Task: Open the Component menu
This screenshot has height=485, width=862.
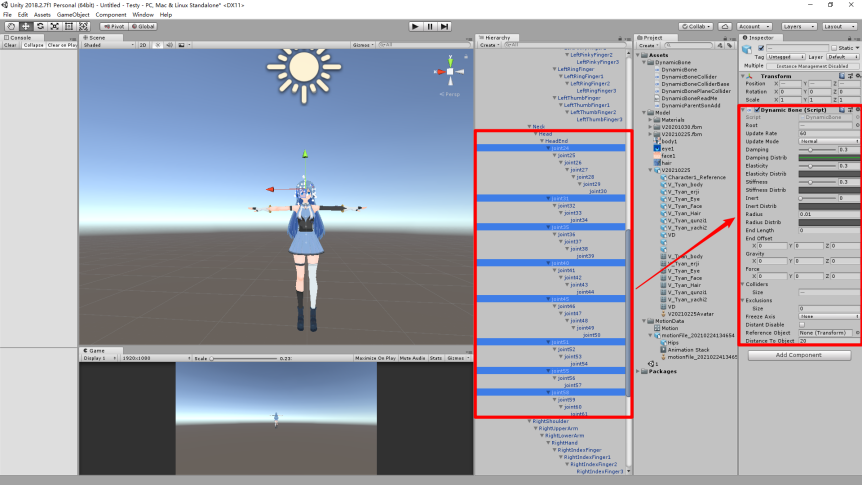Action: (x=111, y=15)
